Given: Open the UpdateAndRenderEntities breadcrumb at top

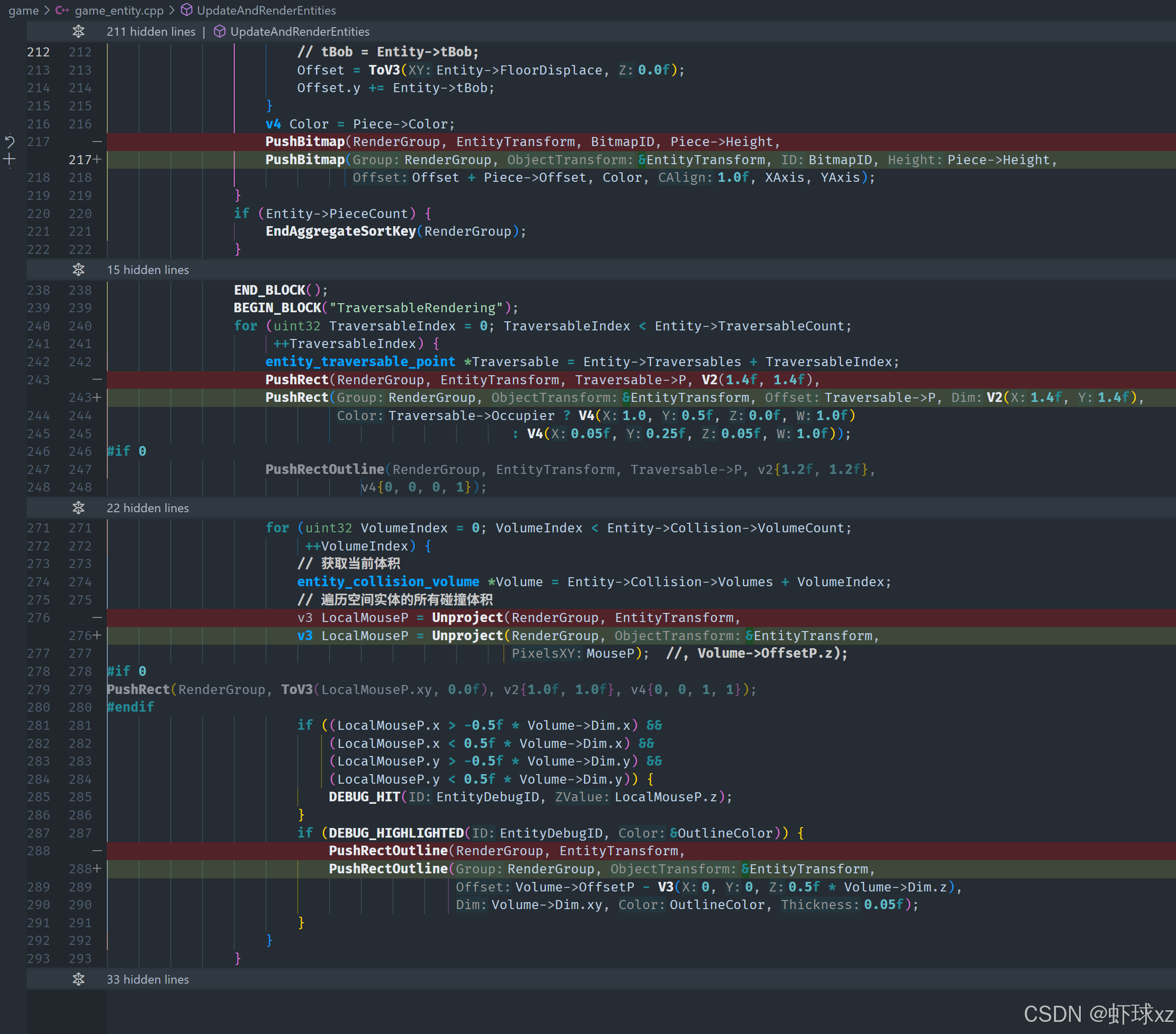Looking at the screenshot, I should coord(267,11).
